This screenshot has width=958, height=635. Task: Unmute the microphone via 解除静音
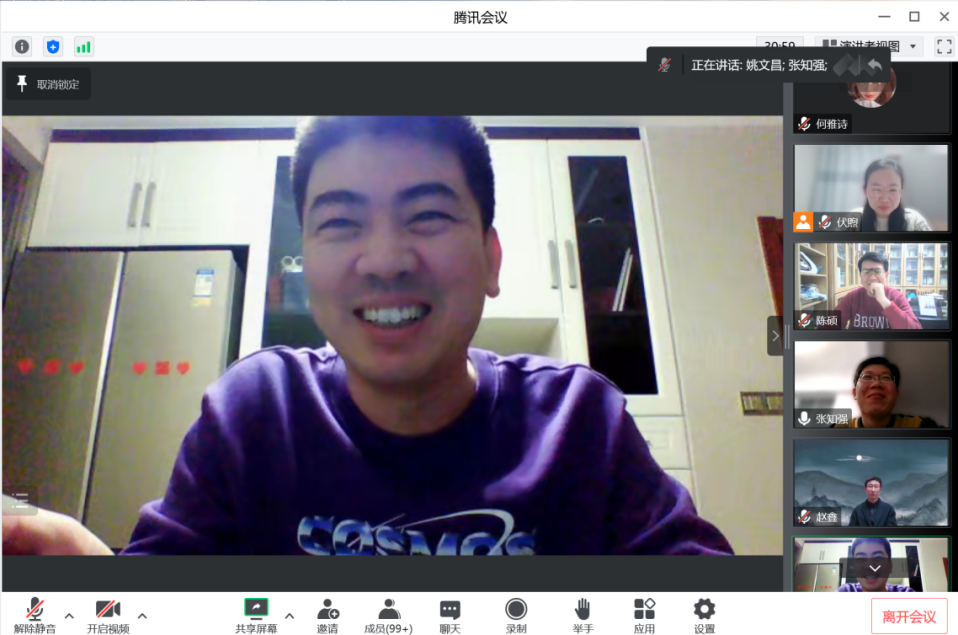coord(35,615)
